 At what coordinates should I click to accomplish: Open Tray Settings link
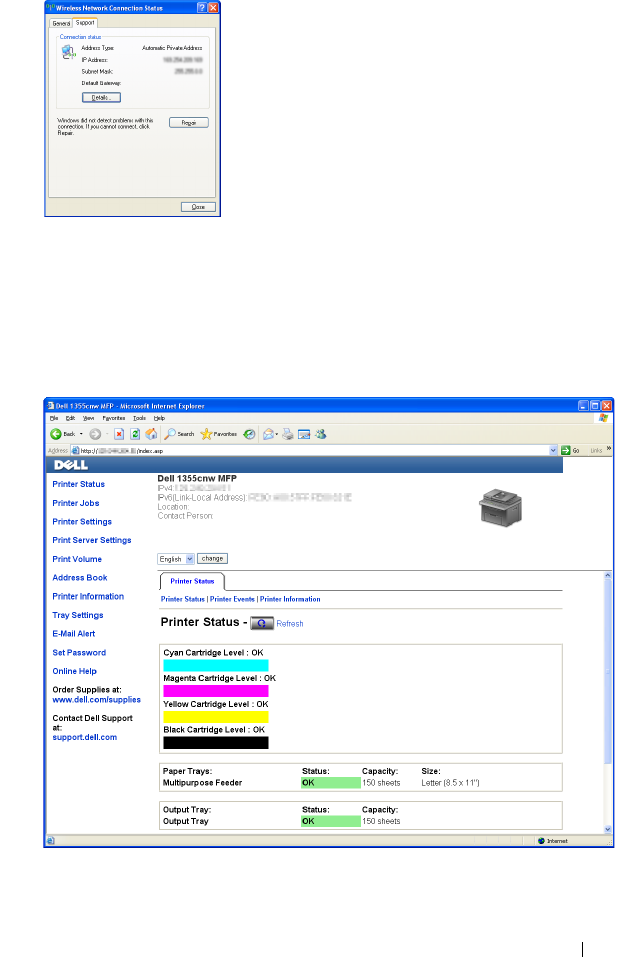78,615
